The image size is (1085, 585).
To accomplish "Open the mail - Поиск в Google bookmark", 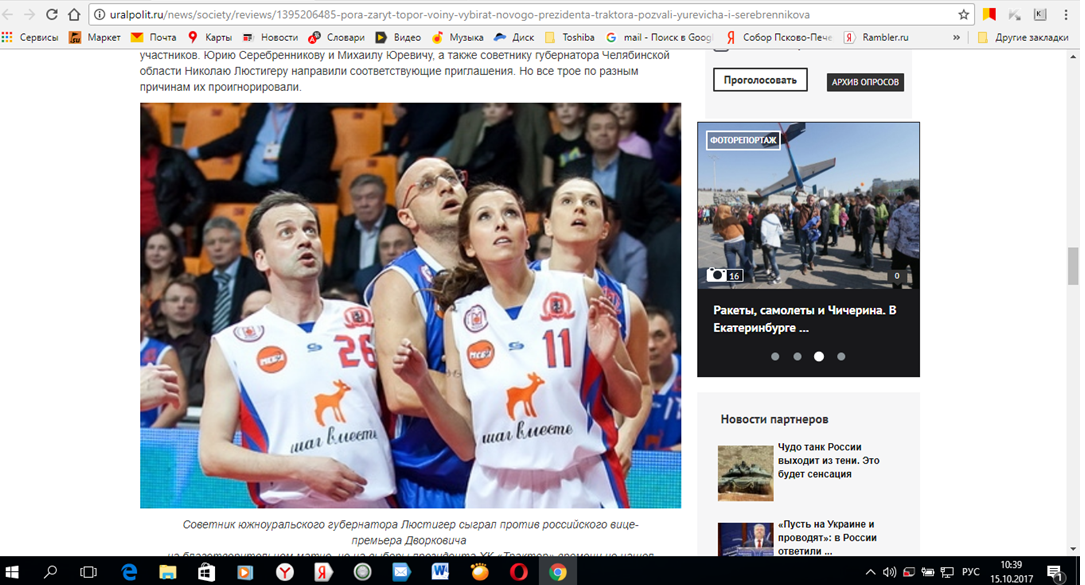I will click(659, 37).
